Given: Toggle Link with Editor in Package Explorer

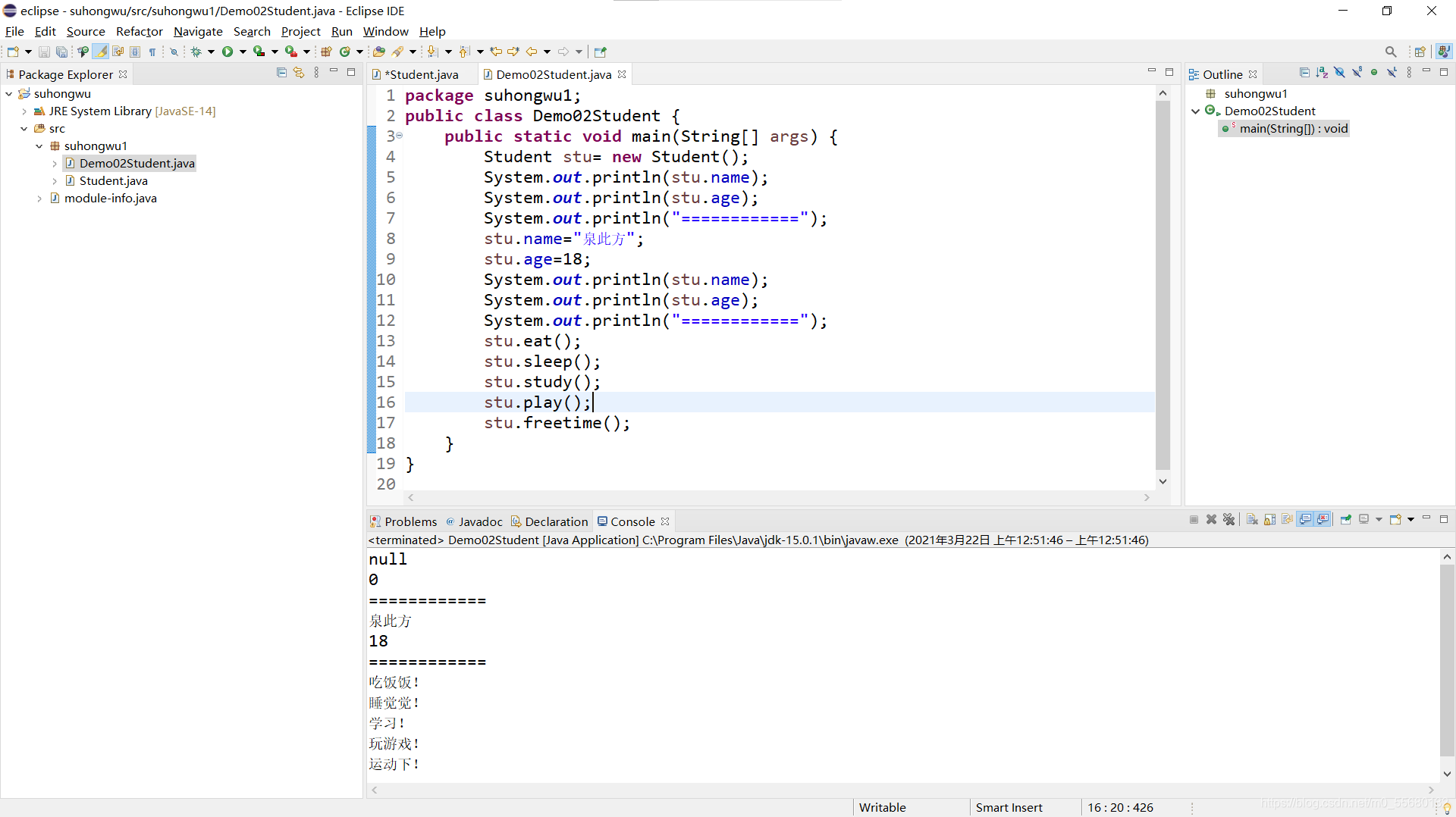Looking at the screenshot, I should [299, 73].
